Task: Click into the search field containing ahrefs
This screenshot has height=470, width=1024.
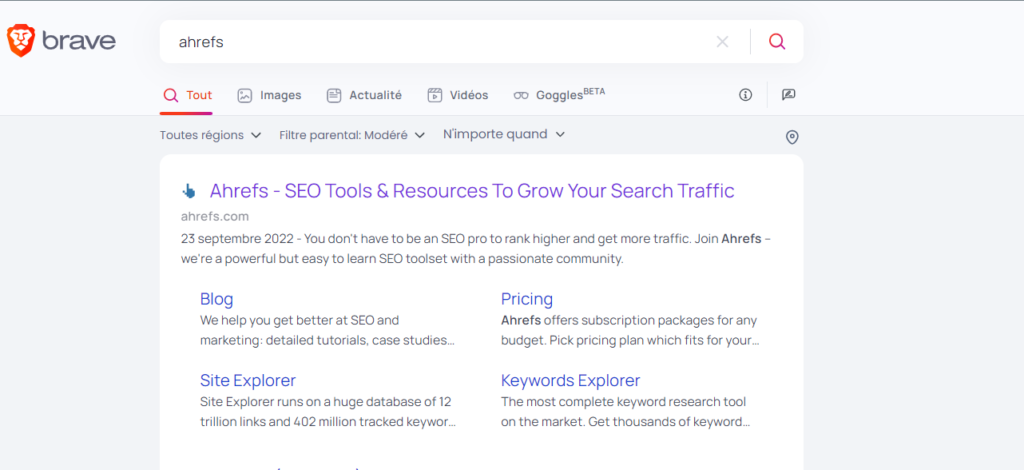Action: click(430, 42)
